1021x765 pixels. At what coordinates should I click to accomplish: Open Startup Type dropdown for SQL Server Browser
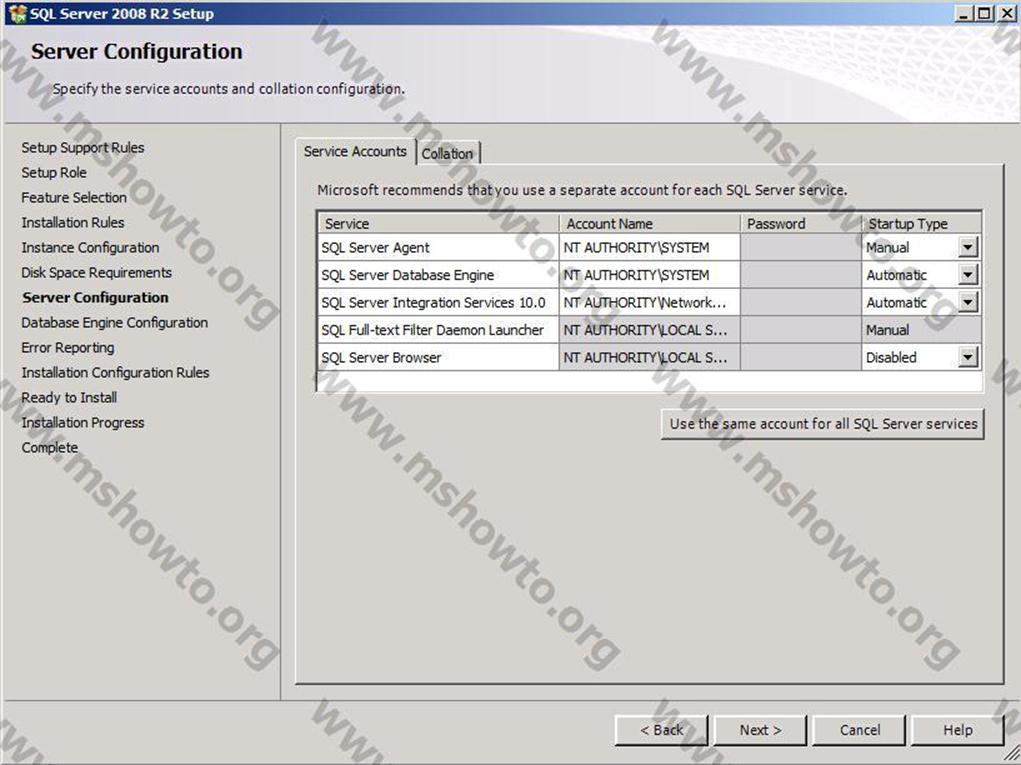968,357
